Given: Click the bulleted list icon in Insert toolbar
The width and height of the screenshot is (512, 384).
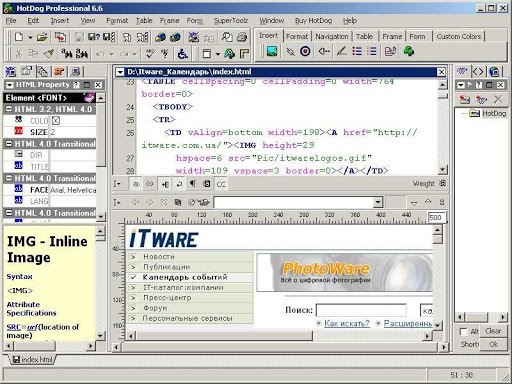Looking at the screenshot, I should pos(357,51).
